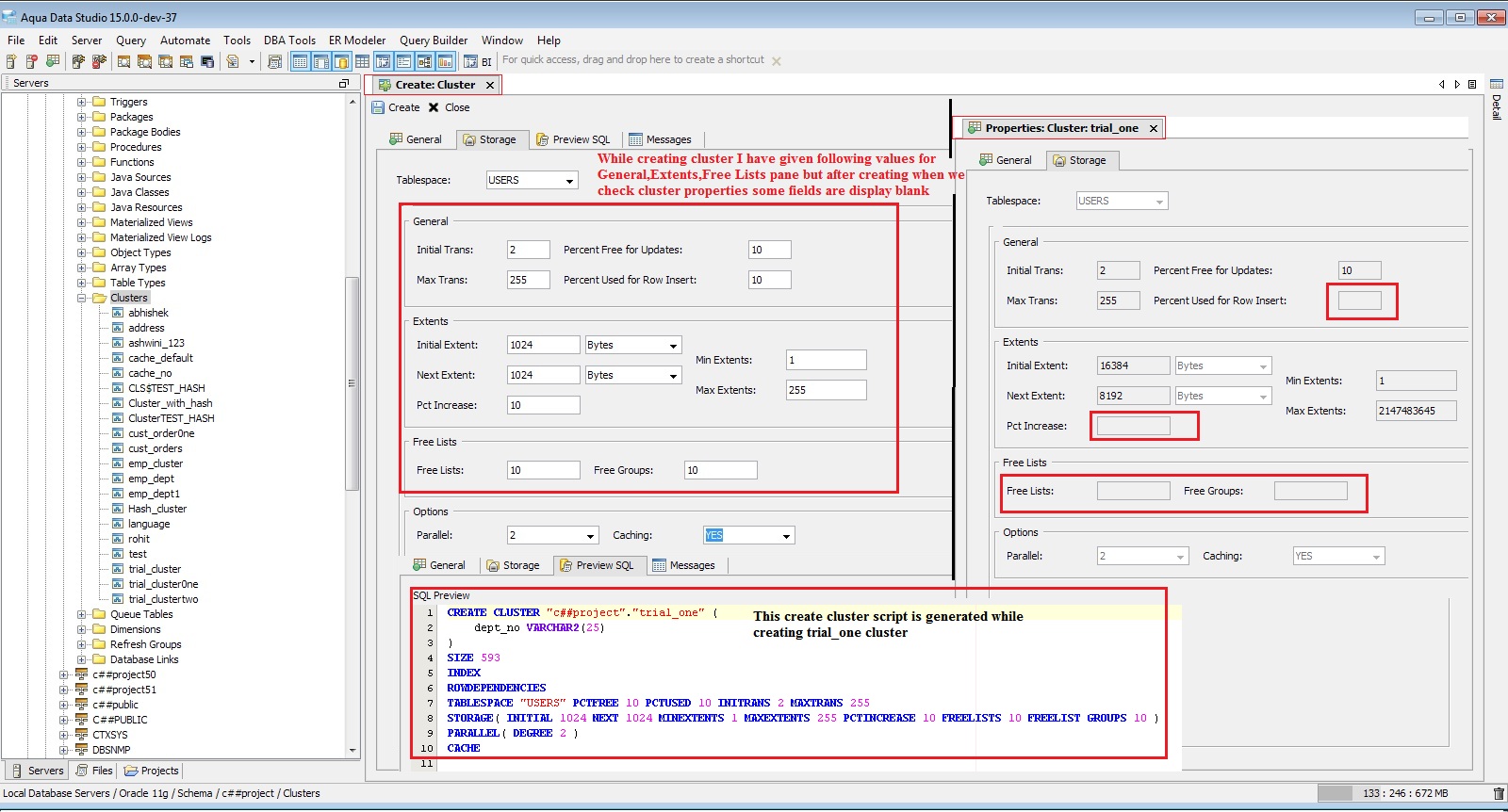The height and width of the screenshot is (812, 1508).
Task: Open the Query Builder menu
Action: coord(434,41)
